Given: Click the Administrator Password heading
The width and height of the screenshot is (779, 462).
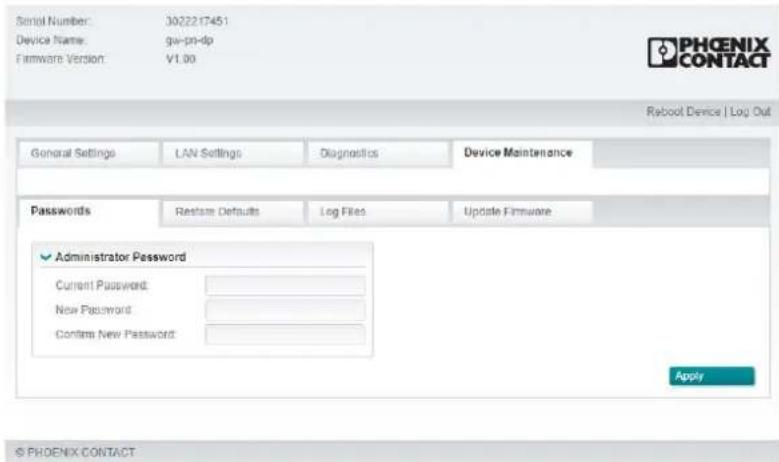Looking at the screenshot, I should 120,257.
